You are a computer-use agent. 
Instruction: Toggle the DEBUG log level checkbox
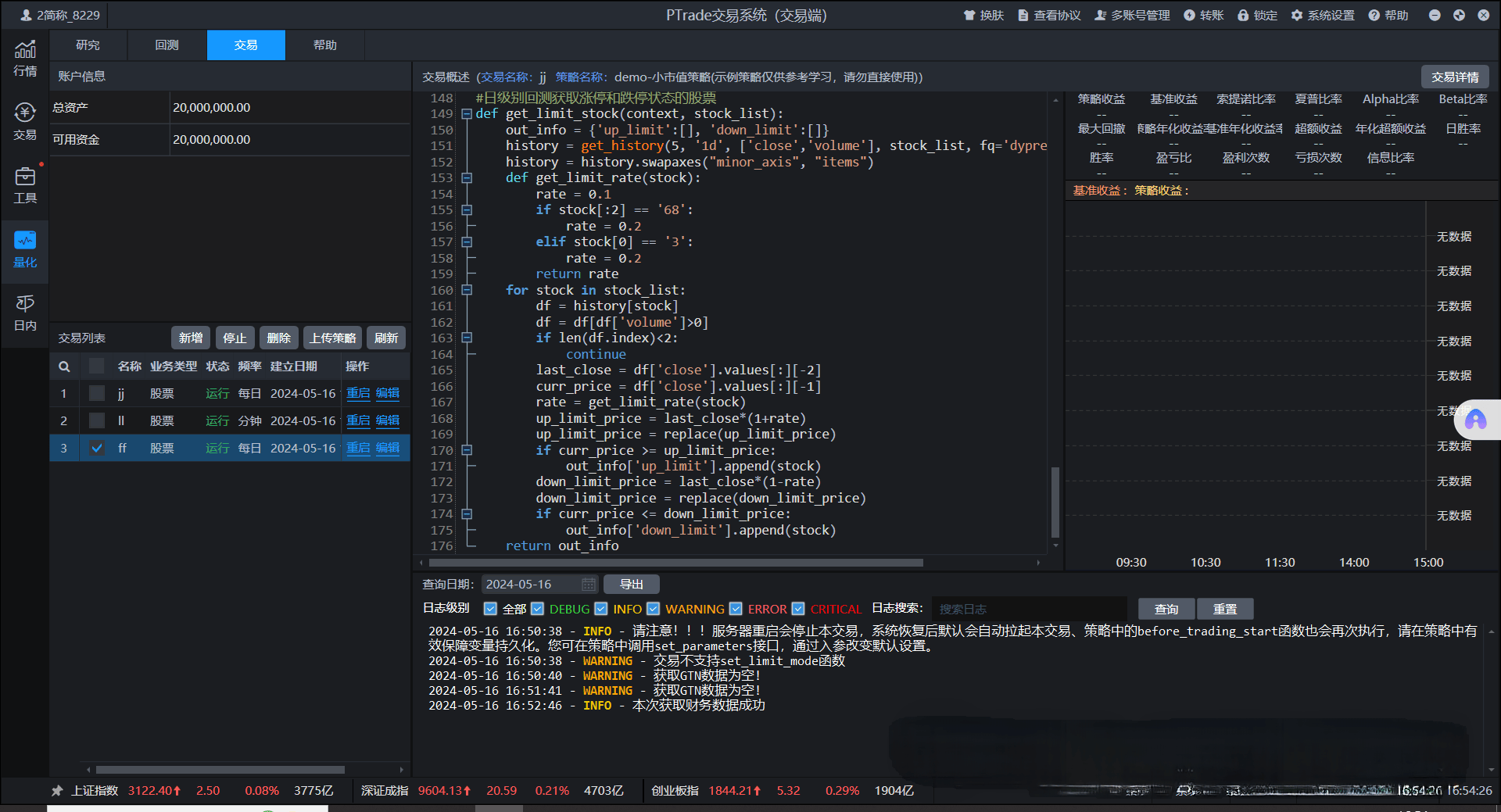tap(537, 609)
